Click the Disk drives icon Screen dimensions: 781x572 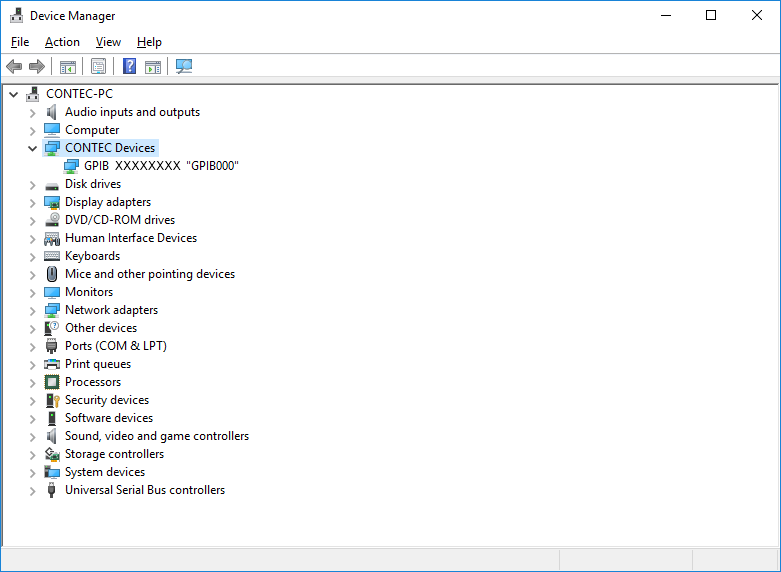coord(52,186)
